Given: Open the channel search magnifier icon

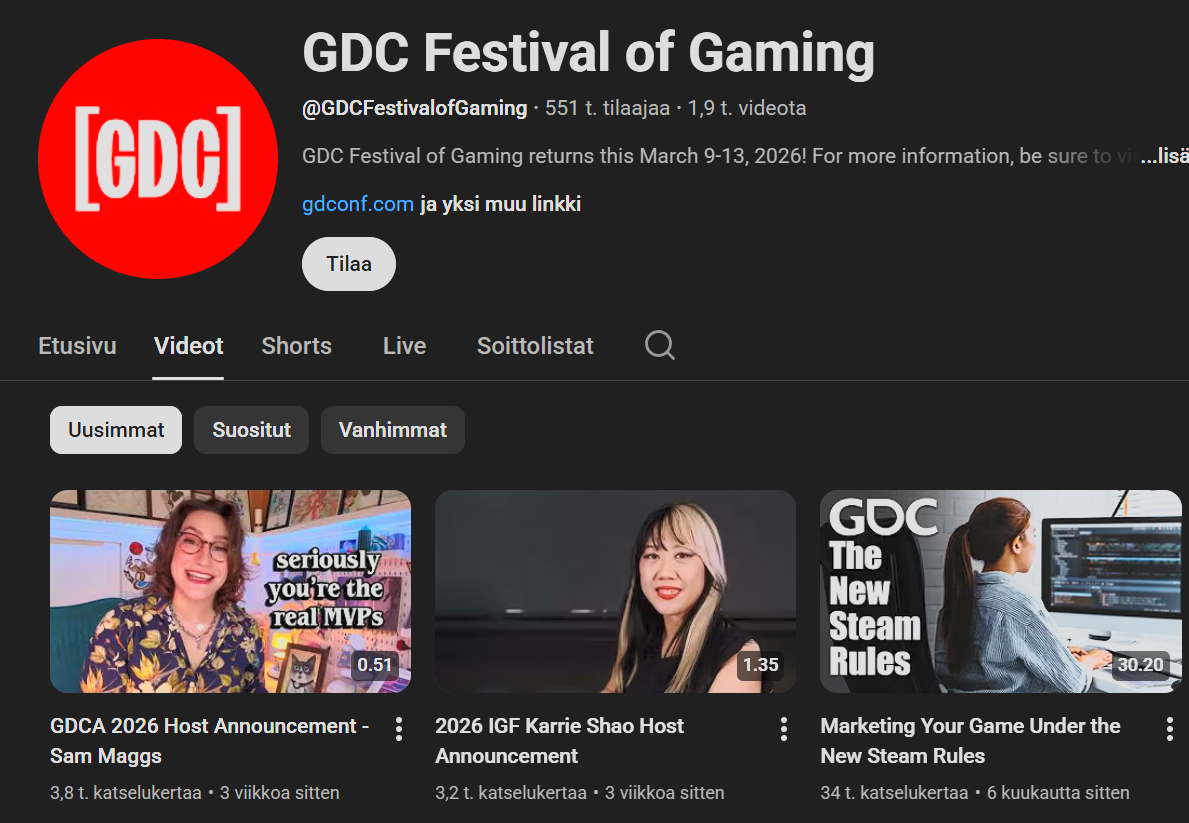Looking at the screenshot, I should (x=659, y=345).
